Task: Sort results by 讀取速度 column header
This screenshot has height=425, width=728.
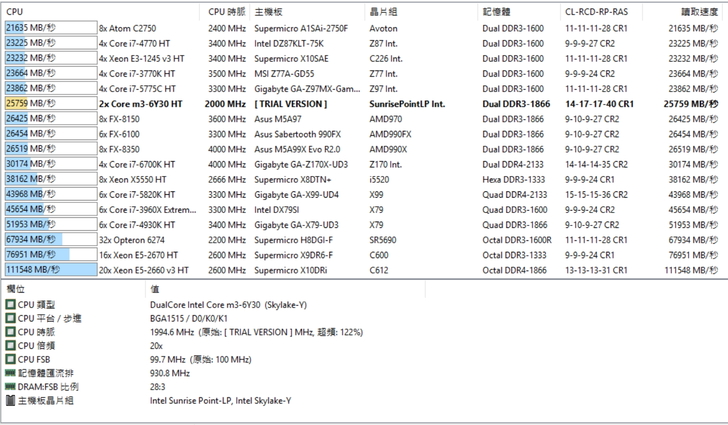Action: click(x=695, y=10)
